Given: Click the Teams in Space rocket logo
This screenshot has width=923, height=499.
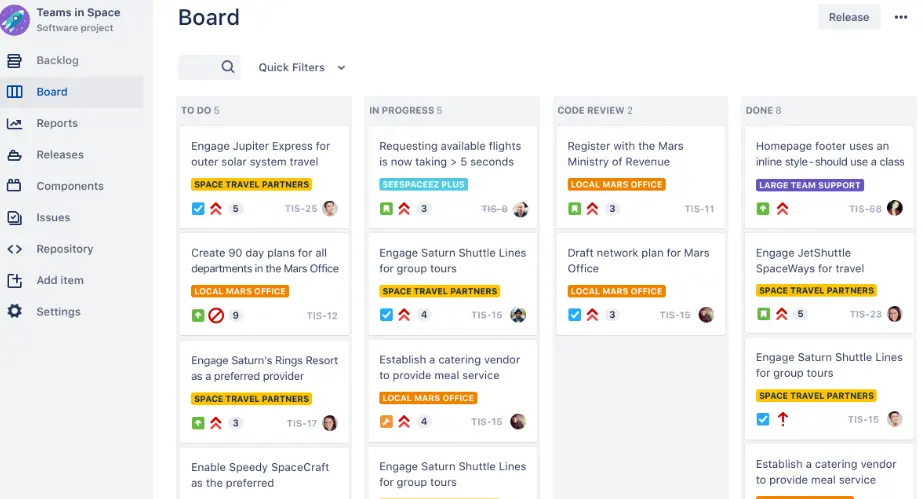Looking at the screenshot, I should 15,19.
